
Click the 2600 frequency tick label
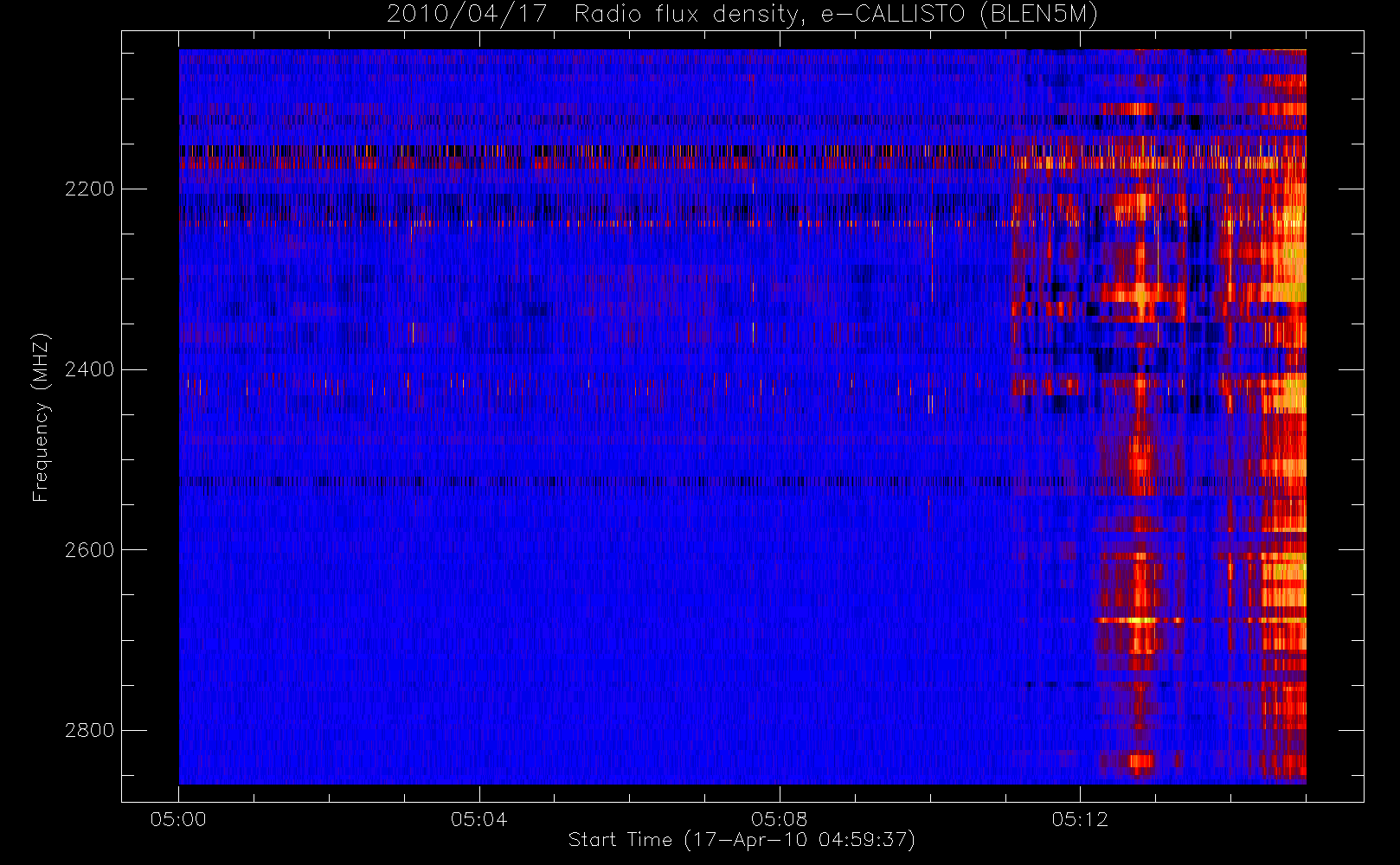pyautogui.click(x=89, y=550)
